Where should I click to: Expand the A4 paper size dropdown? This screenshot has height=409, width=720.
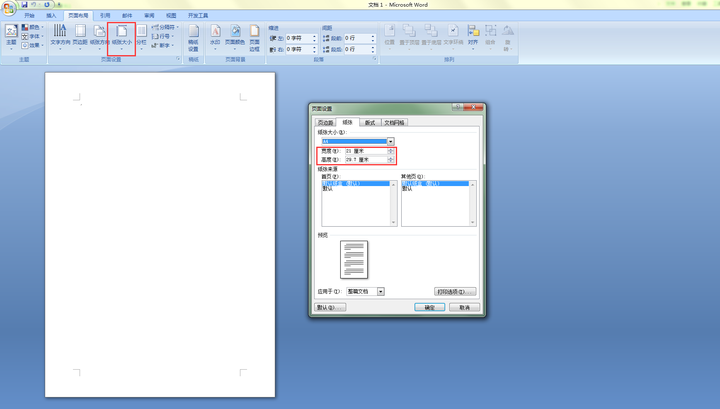click(390, 141)
